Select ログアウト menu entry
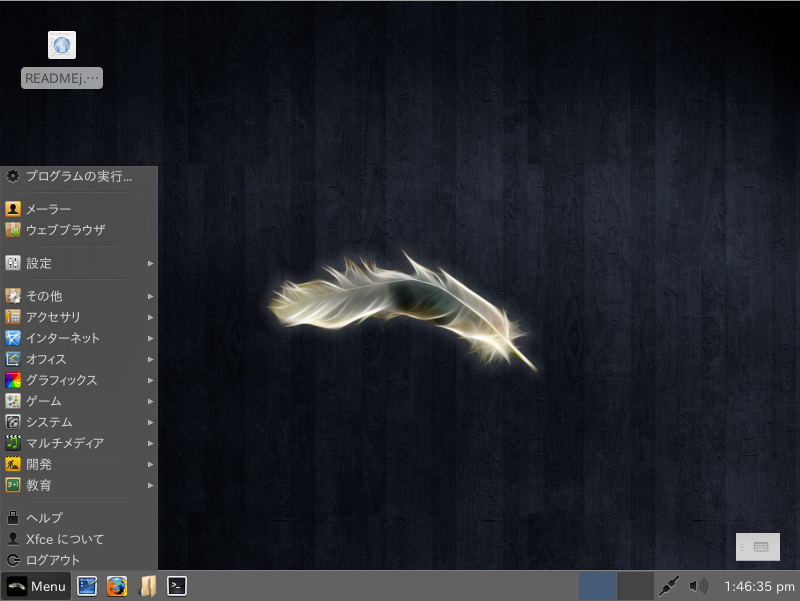Image resolution: width=800 pixels, height=601 pixels. click(79, 560)
